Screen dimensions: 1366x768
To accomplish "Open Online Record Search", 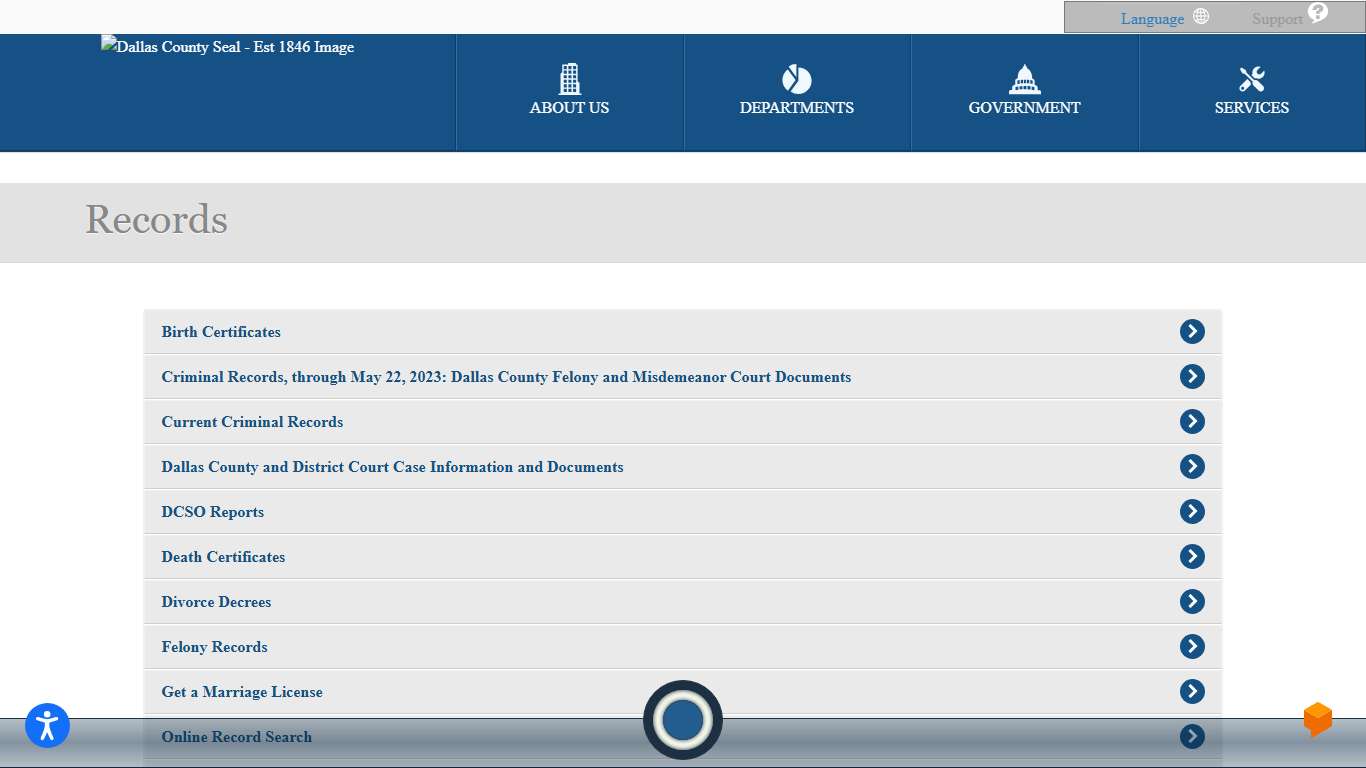I will pos(236,737).
